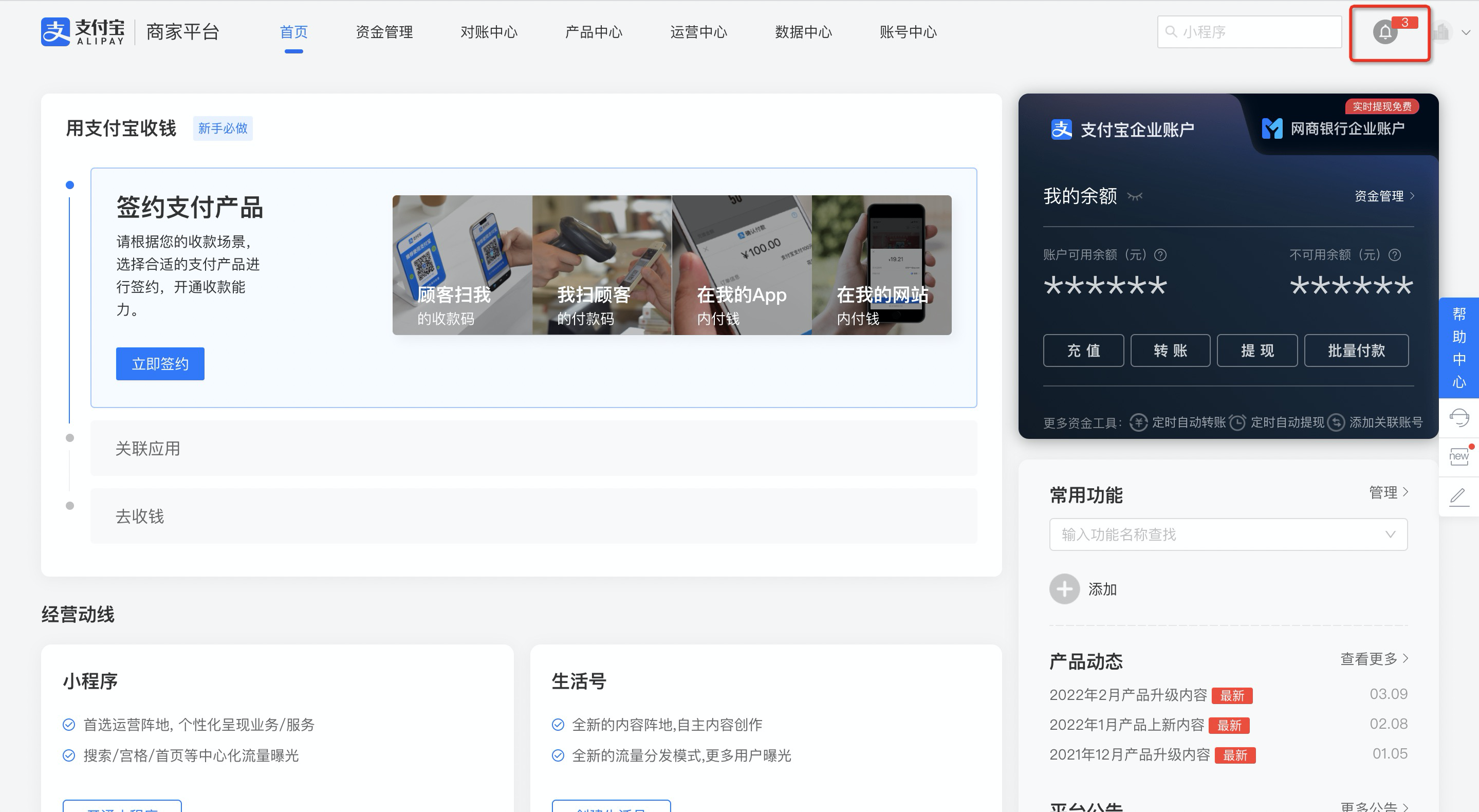Open 2022年1月产品上新内容 article
1479x812 pixels.
(1126, 725)
